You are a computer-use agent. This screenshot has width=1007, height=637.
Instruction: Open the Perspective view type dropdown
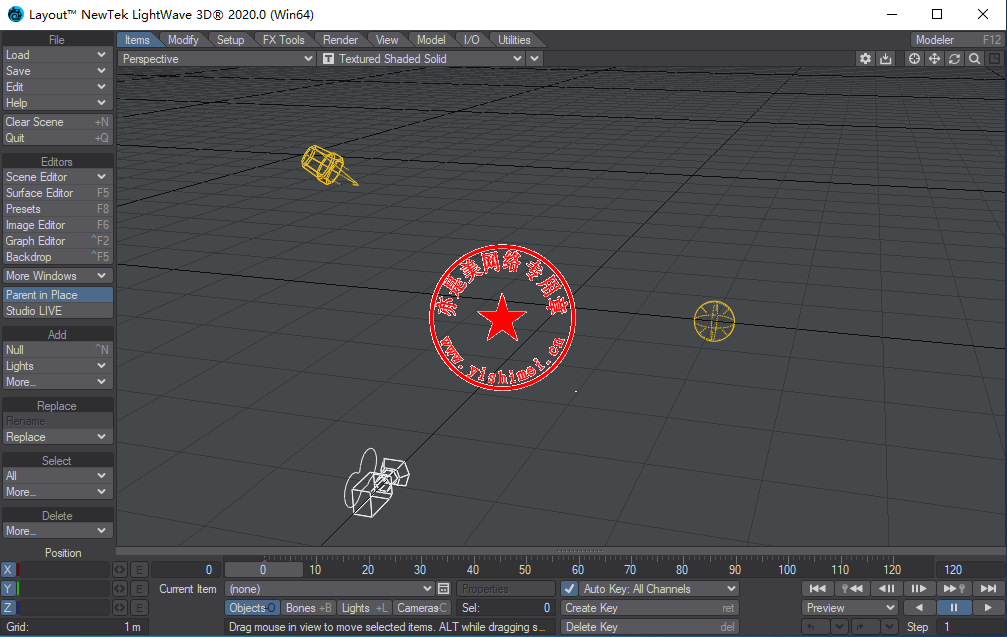(216, 58)
